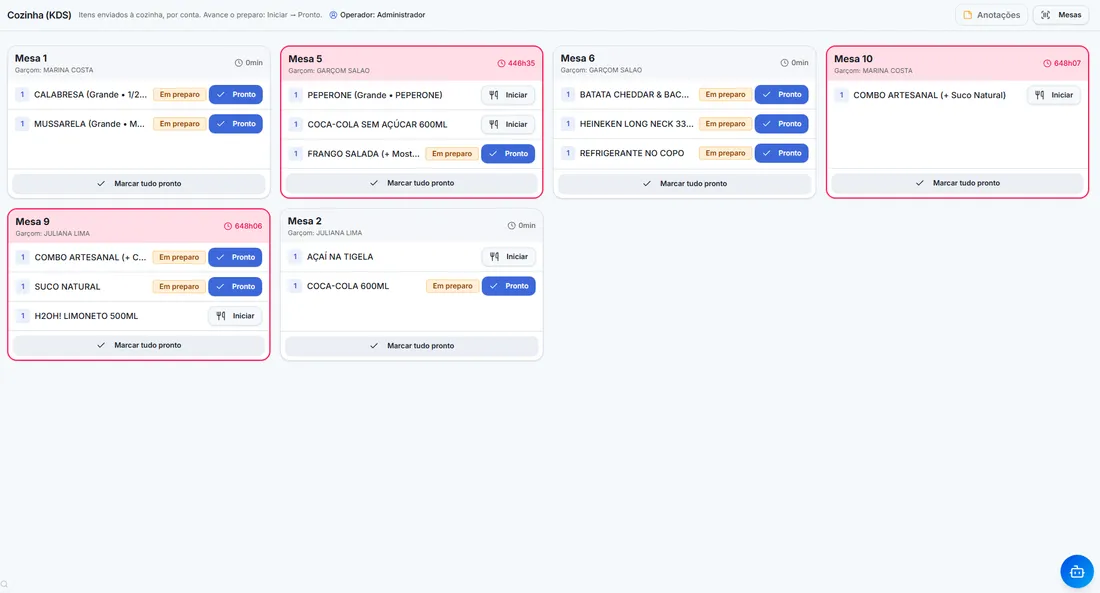The image size is (1100, 593).
Task: Select the Mesa 2 card title
Action: tap(304, 221)
